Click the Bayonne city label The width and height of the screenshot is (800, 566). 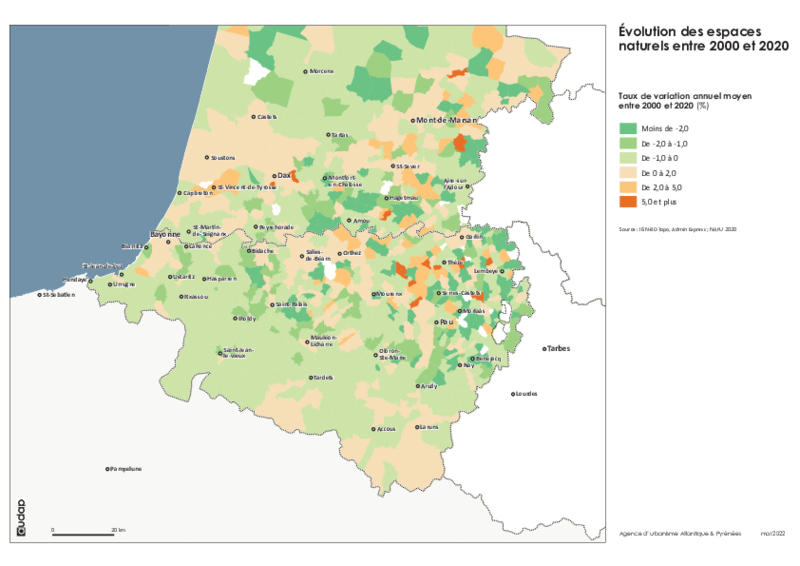[x=165, y=234]
